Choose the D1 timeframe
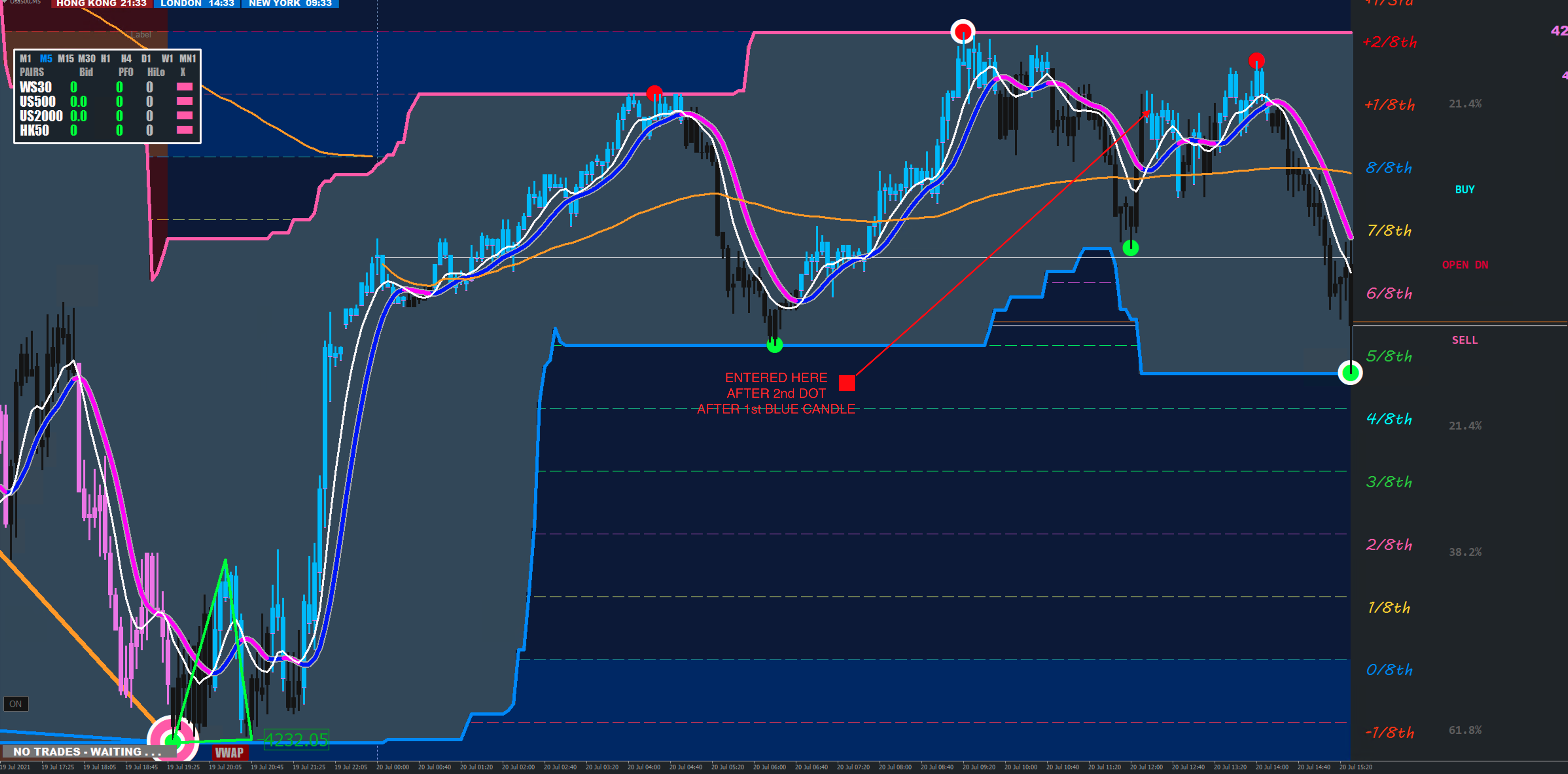Image resolution: width=1568 pixels, height=774 pixels. pyautogui.click(x=146, y=59)
